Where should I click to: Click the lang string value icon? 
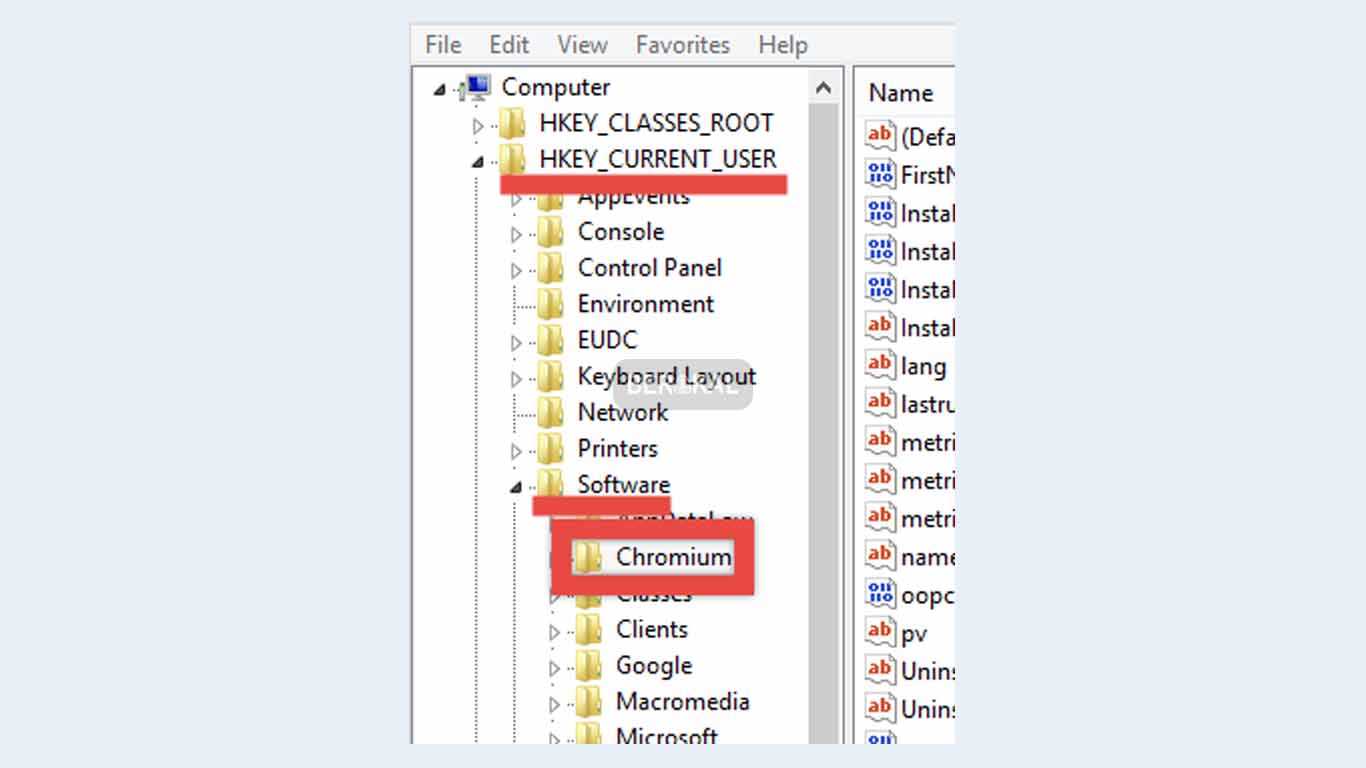[880, 365]
